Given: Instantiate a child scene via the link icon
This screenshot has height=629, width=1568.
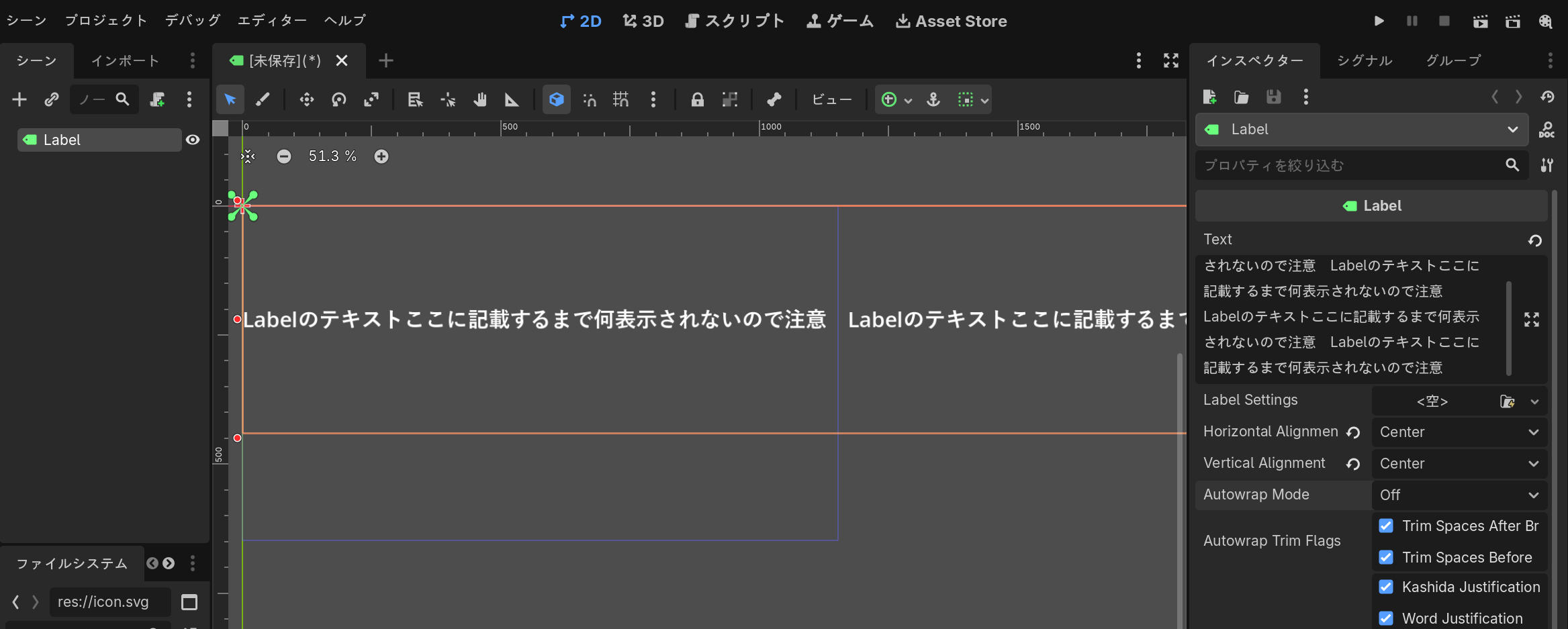Looking at the screenshot, I should pos(52,99).
